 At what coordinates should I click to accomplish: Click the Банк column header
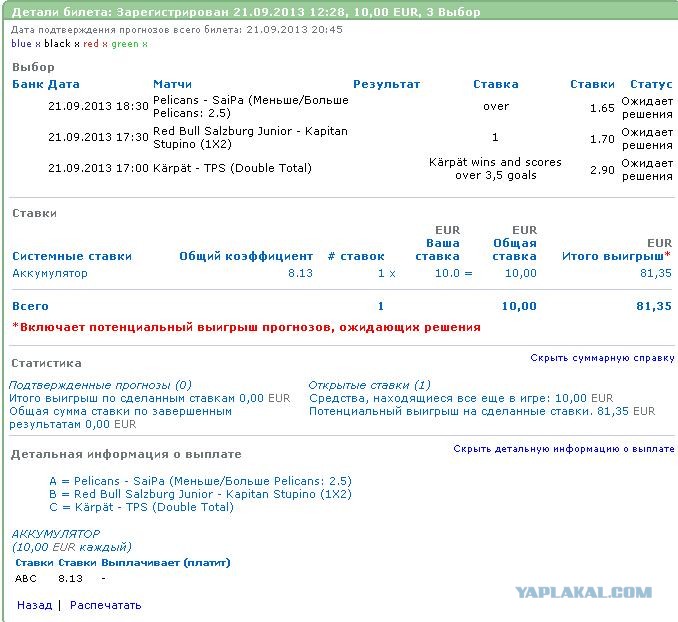(x=28, y=84)
